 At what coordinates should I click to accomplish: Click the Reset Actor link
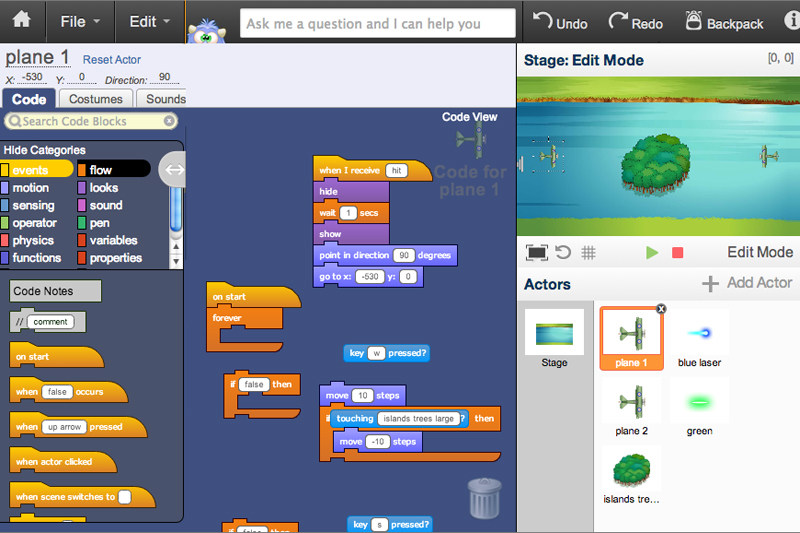(112, 60)
